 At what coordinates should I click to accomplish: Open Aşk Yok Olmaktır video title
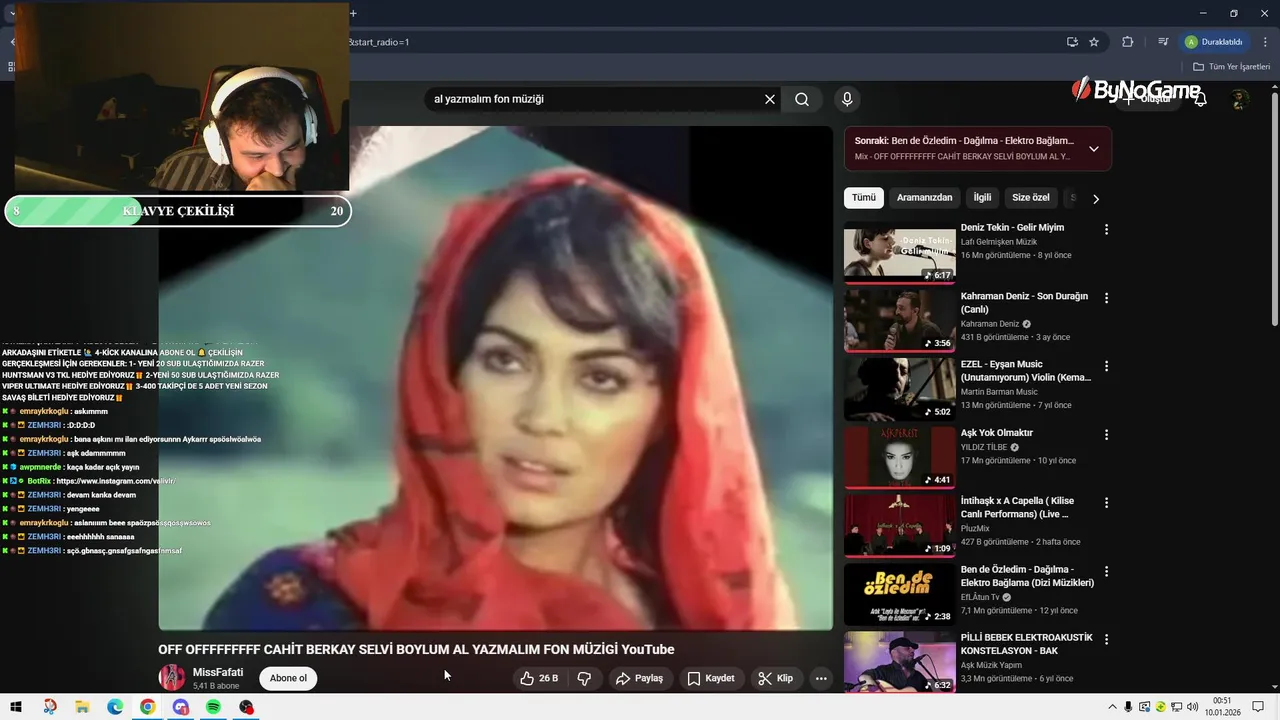997,433
